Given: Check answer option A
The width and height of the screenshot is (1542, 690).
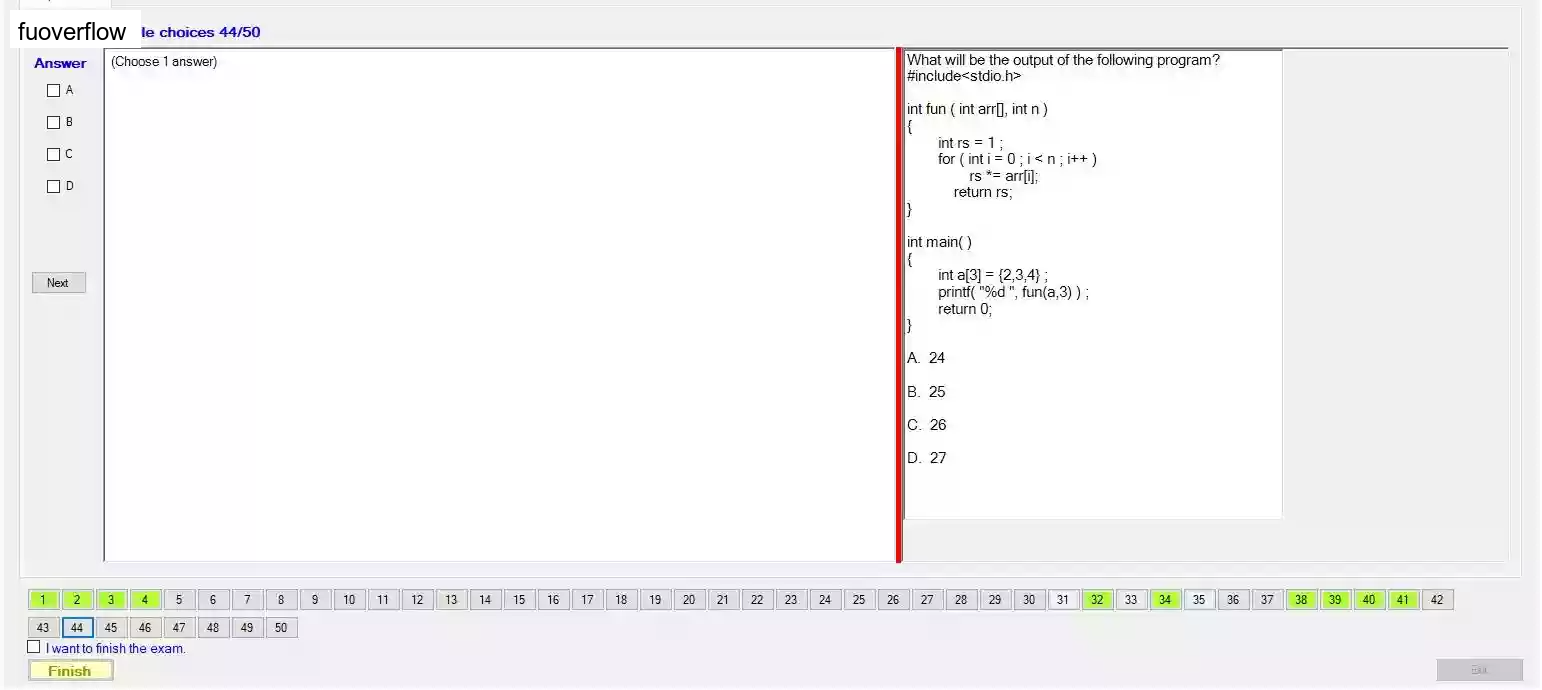Looking at the screenshot, I should tap(54, 91).
